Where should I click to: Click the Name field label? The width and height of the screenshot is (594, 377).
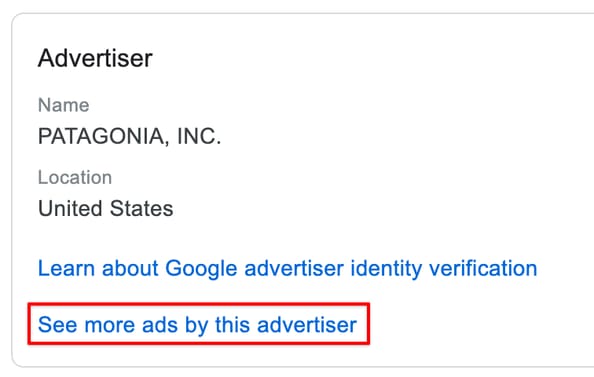[64, 105]
